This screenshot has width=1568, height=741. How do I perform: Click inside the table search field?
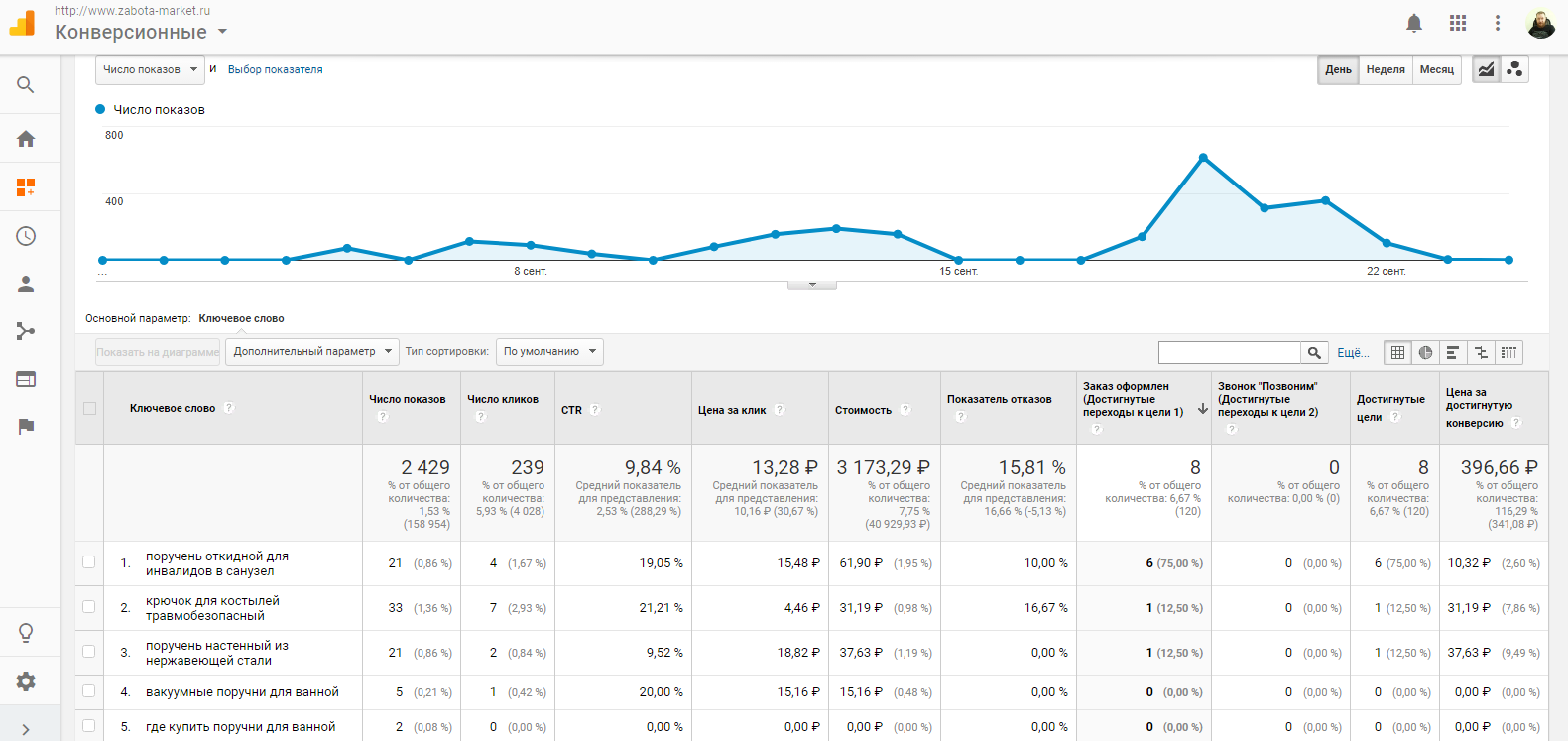click(1230, 352)
